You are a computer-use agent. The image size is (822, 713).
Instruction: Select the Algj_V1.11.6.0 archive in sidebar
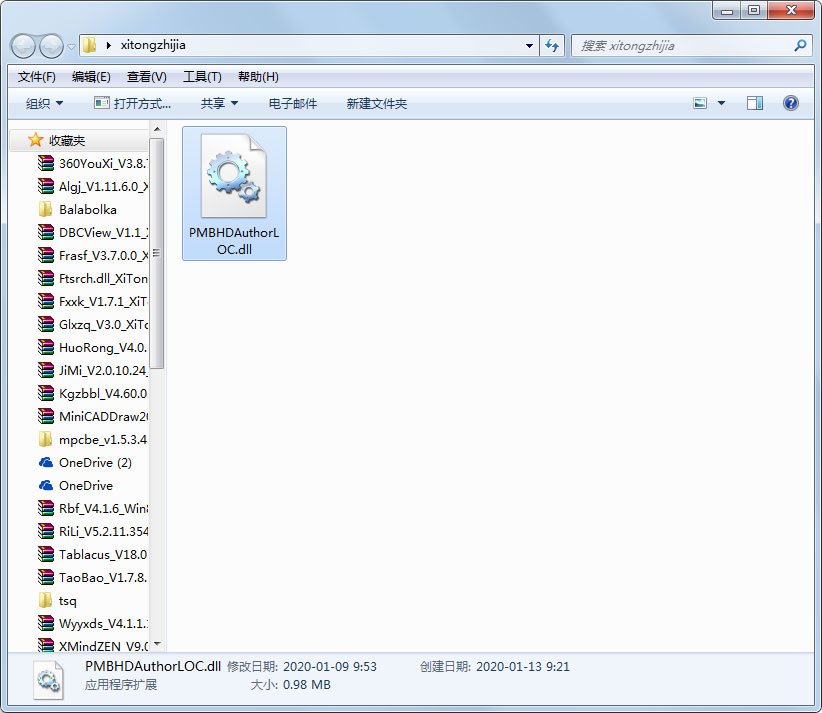click(x=92, y=187)
